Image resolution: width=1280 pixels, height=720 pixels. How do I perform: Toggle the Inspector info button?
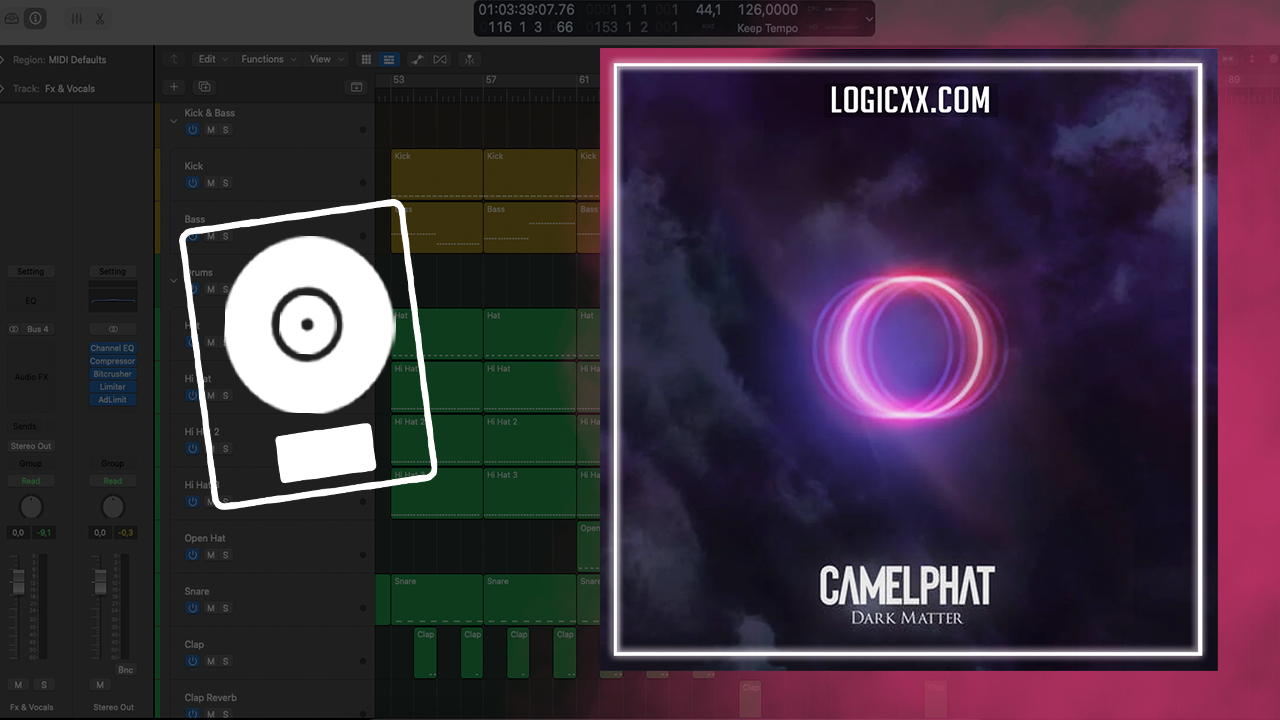tap(35, 18)
